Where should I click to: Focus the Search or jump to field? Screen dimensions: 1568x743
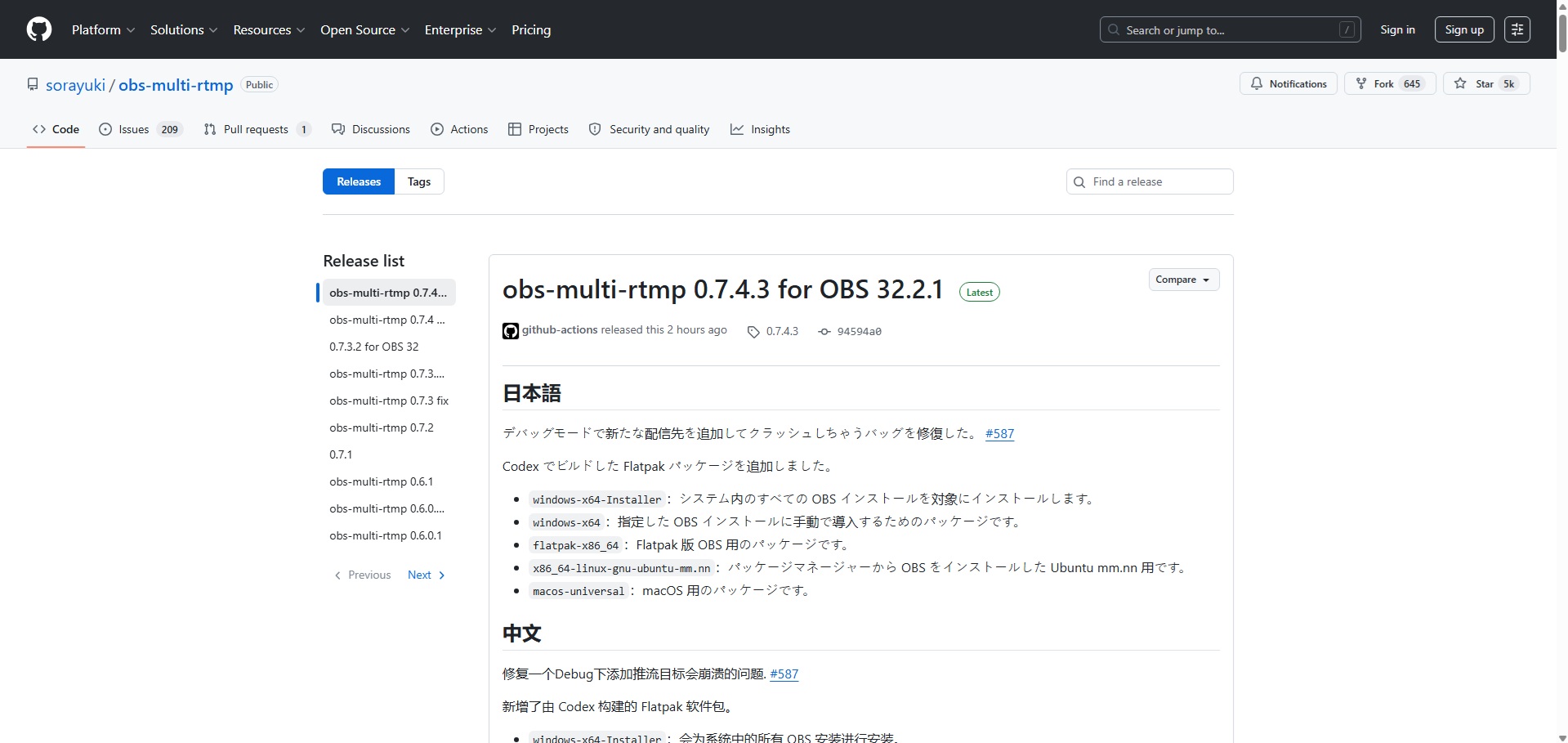point(1230,29)
